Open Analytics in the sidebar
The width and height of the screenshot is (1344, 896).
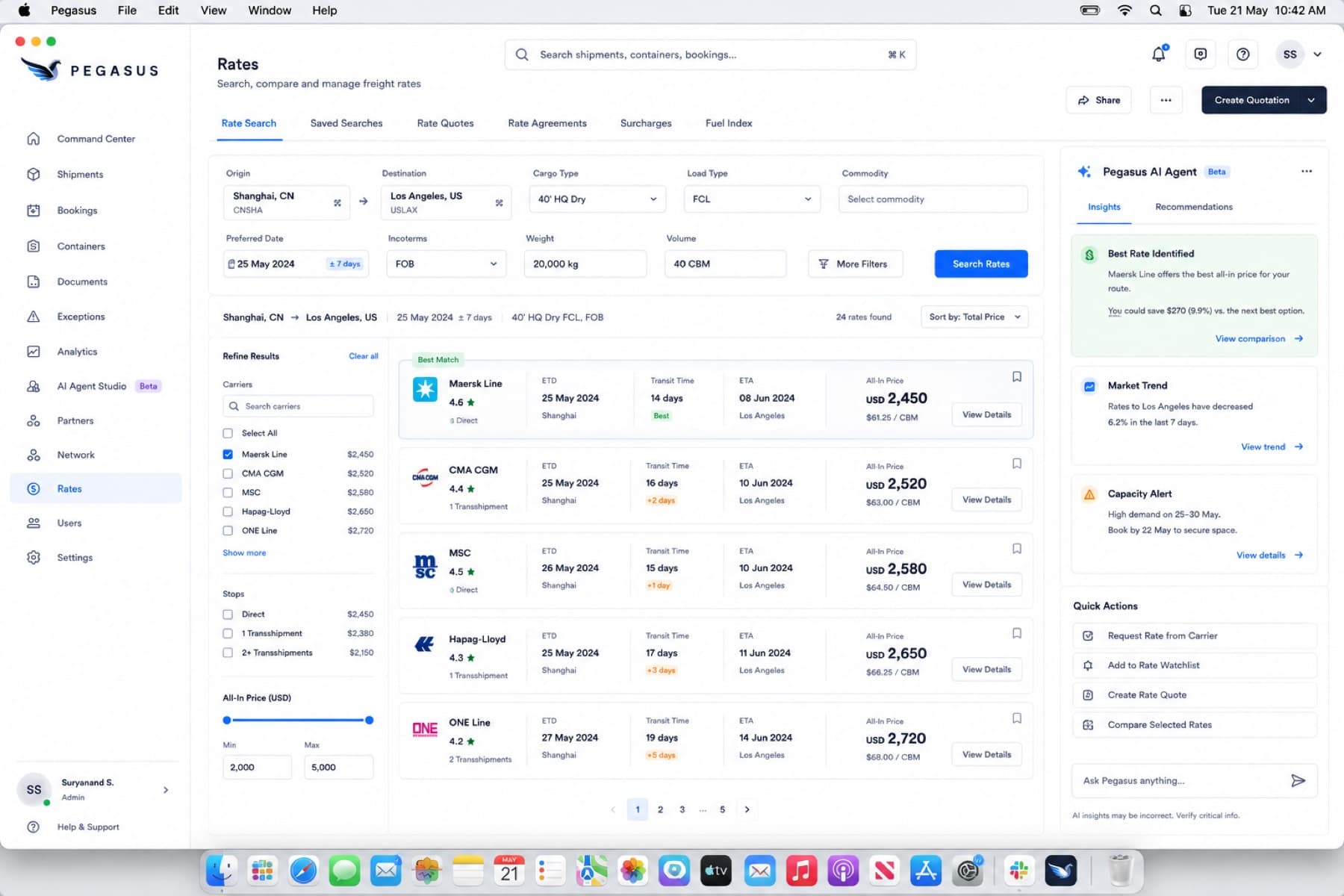pyautogui.click(x=77, y=352)
